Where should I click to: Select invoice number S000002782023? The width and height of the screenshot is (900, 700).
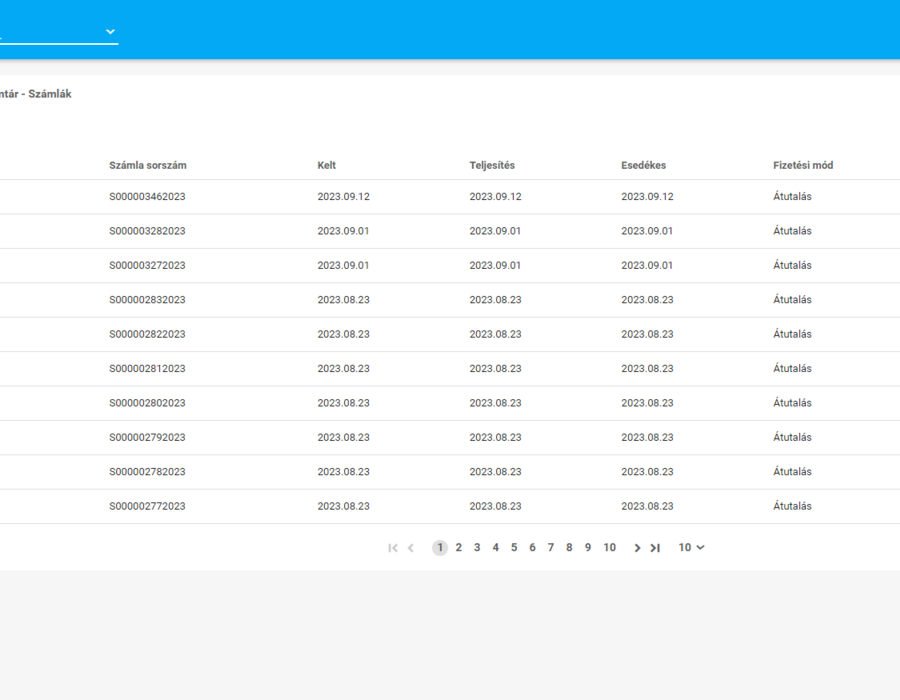148,472
